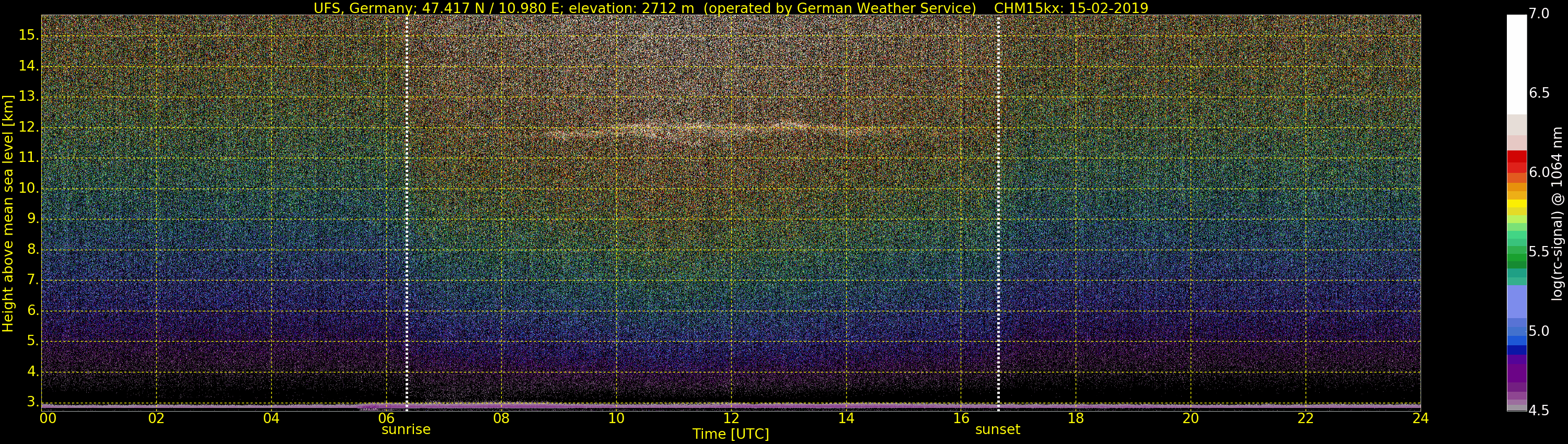The width and height of the screenshot is (1568, 444).
Task: Click the 'Height above mean sea level [km]' label
Action: (8, 213)
